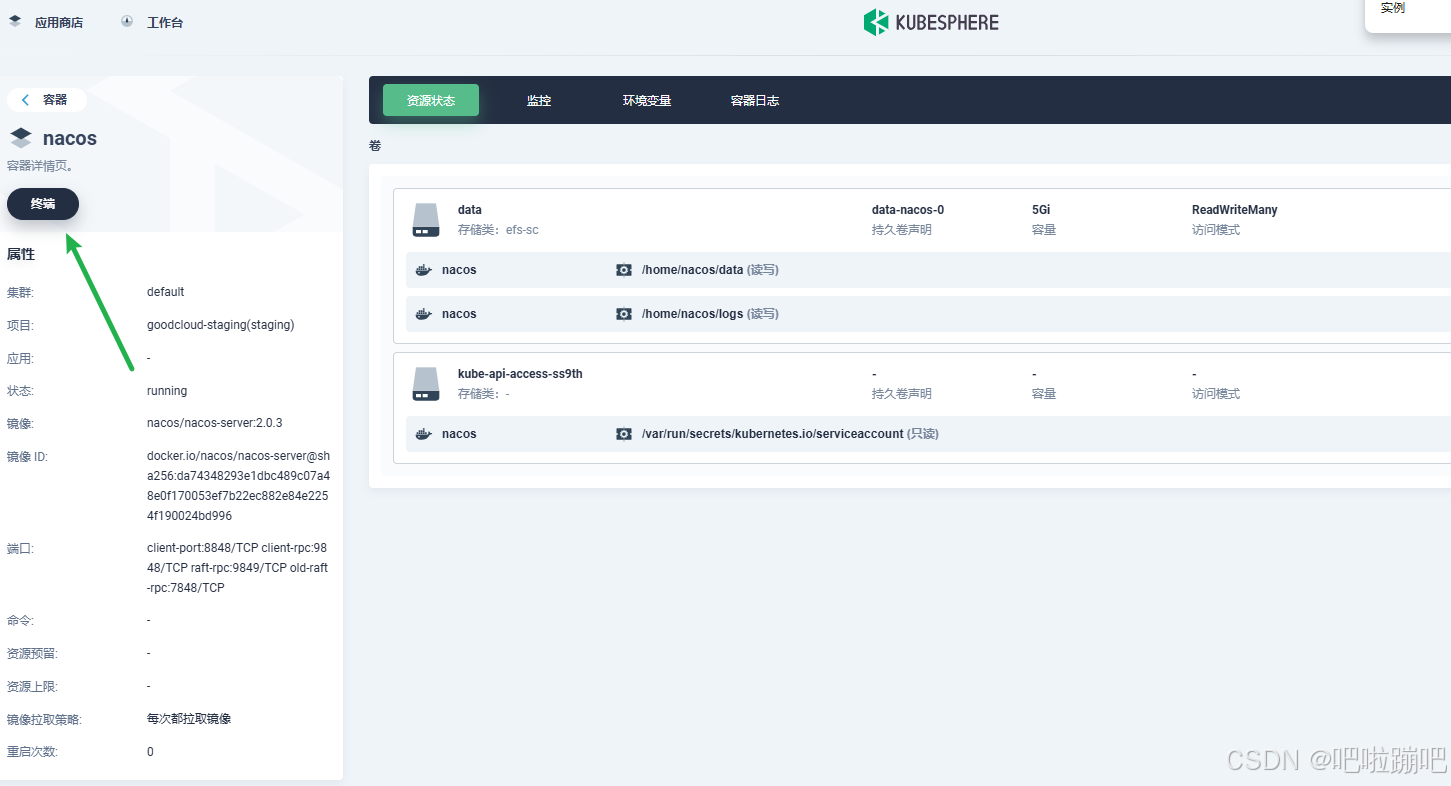1451x786 pixels.
Task: Click the docker icon in serviceaccount row
Action: click(424, 434)
